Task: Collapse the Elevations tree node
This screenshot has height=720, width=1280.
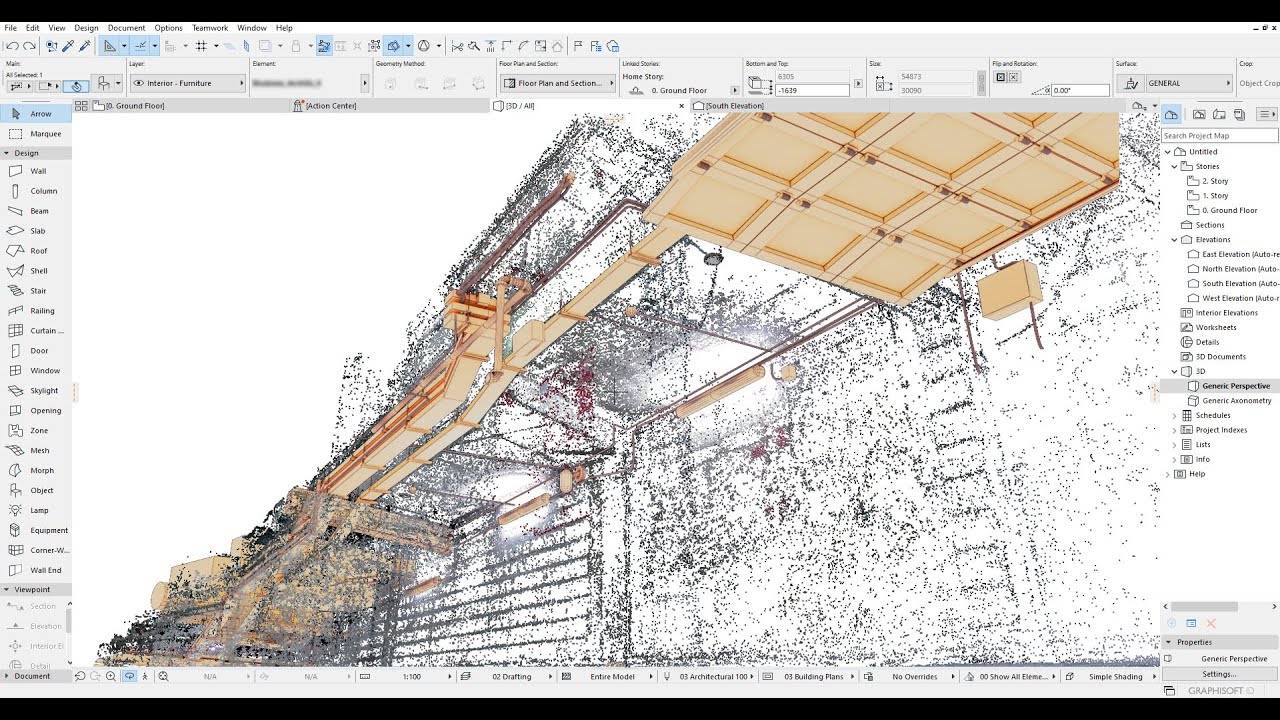Action: click(1175, 240)
